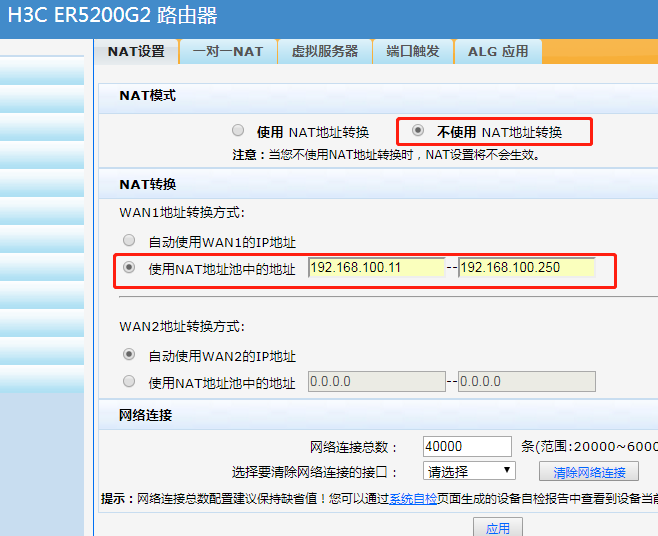This screenshot has width=658, height=536.
Task: Choose 不使用 NAT地址转换 radio option
Action: click(x=418, y=131)
